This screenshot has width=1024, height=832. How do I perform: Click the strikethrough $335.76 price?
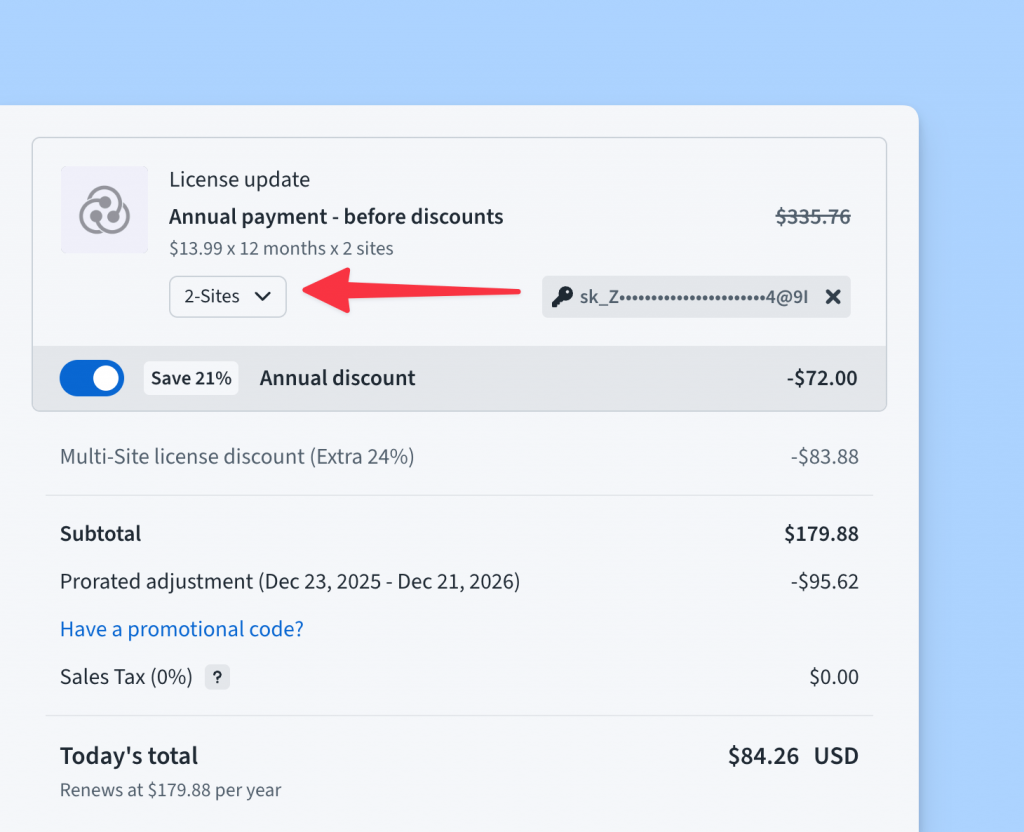pyautogui.click(x=812, y=216)
